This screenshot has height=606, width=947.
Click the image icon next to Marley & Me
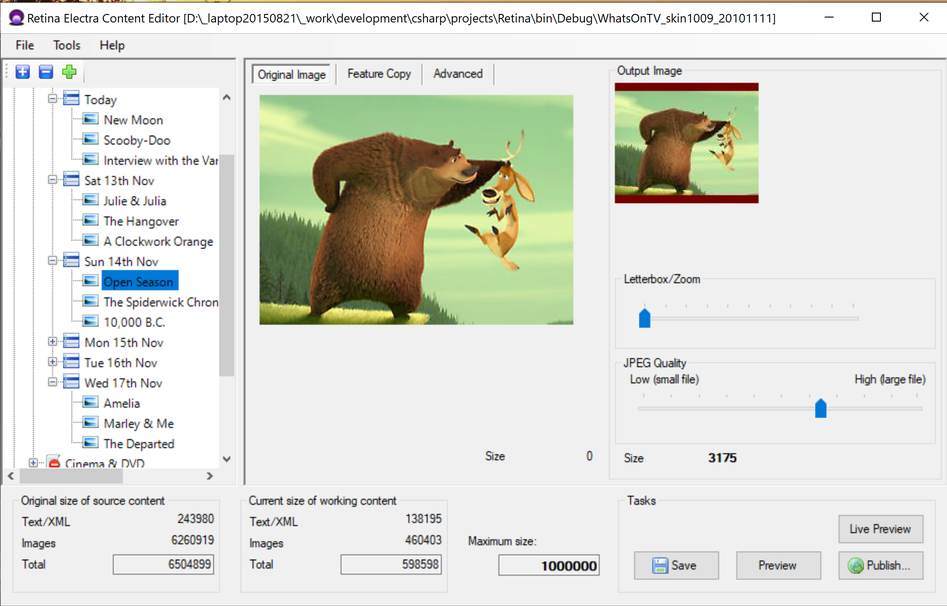tap(91, 424)
